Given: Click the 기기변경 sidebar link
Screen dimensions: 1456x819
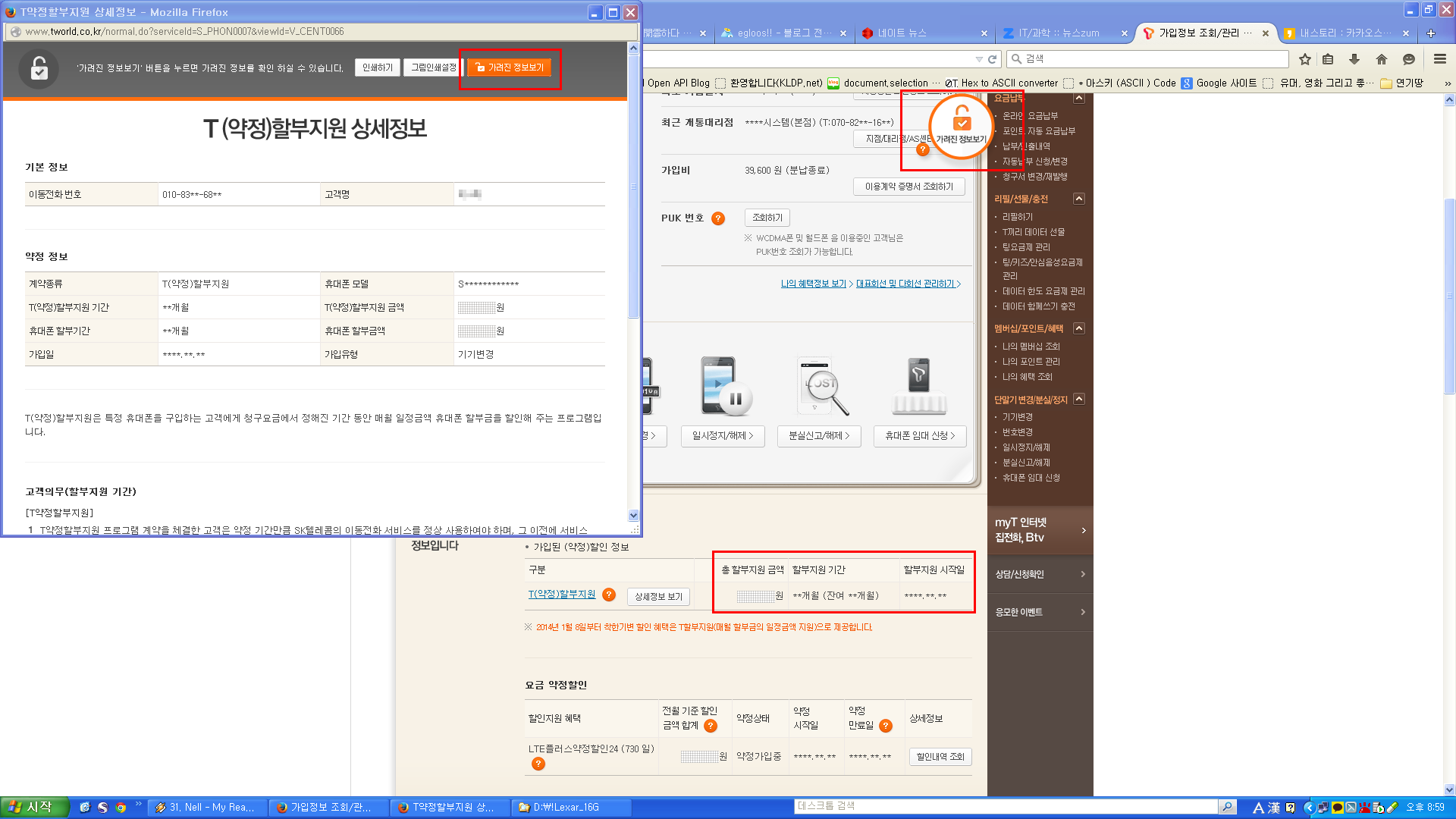Looking at the screenshot, I should point(1017,417).
